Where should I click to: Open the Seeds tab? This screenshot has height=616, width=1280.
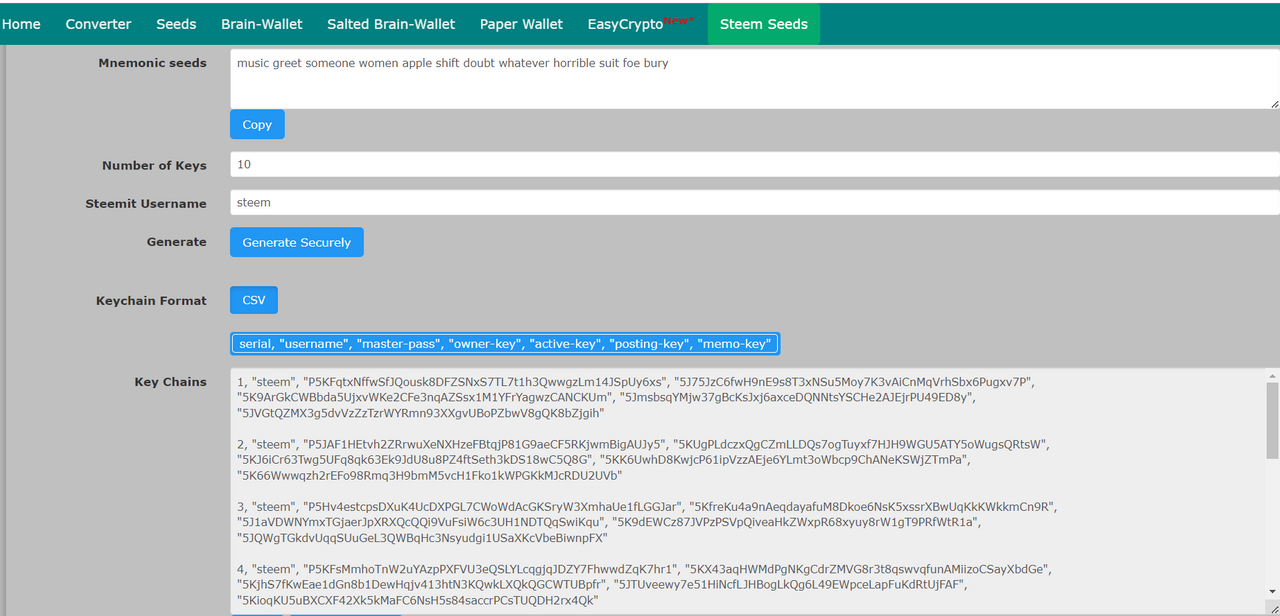pyautogui.click(x=176, y=24)
